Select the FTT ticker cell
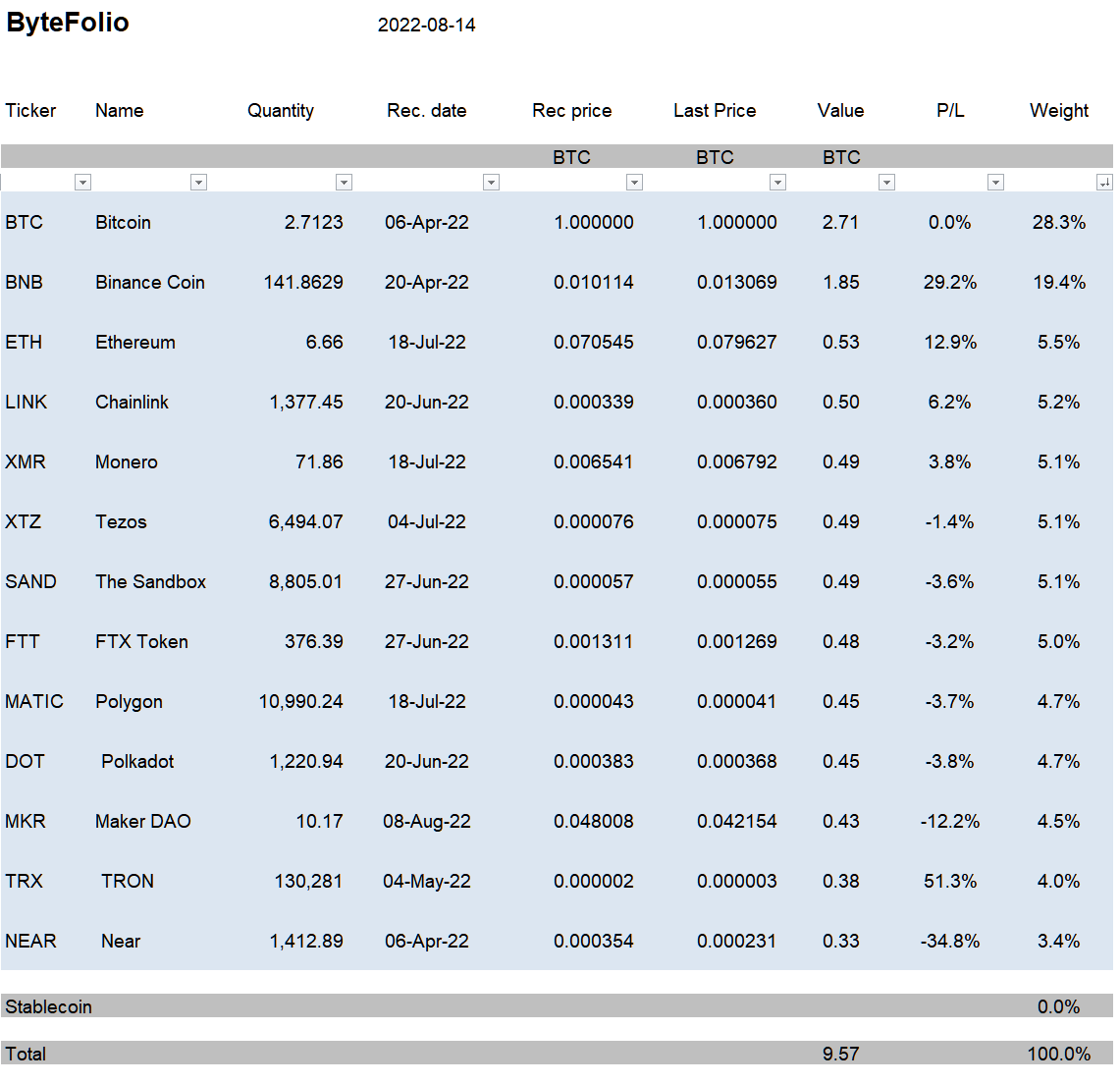The height and width of the screenshot is (1084, 1120). [x=23, y=642]
